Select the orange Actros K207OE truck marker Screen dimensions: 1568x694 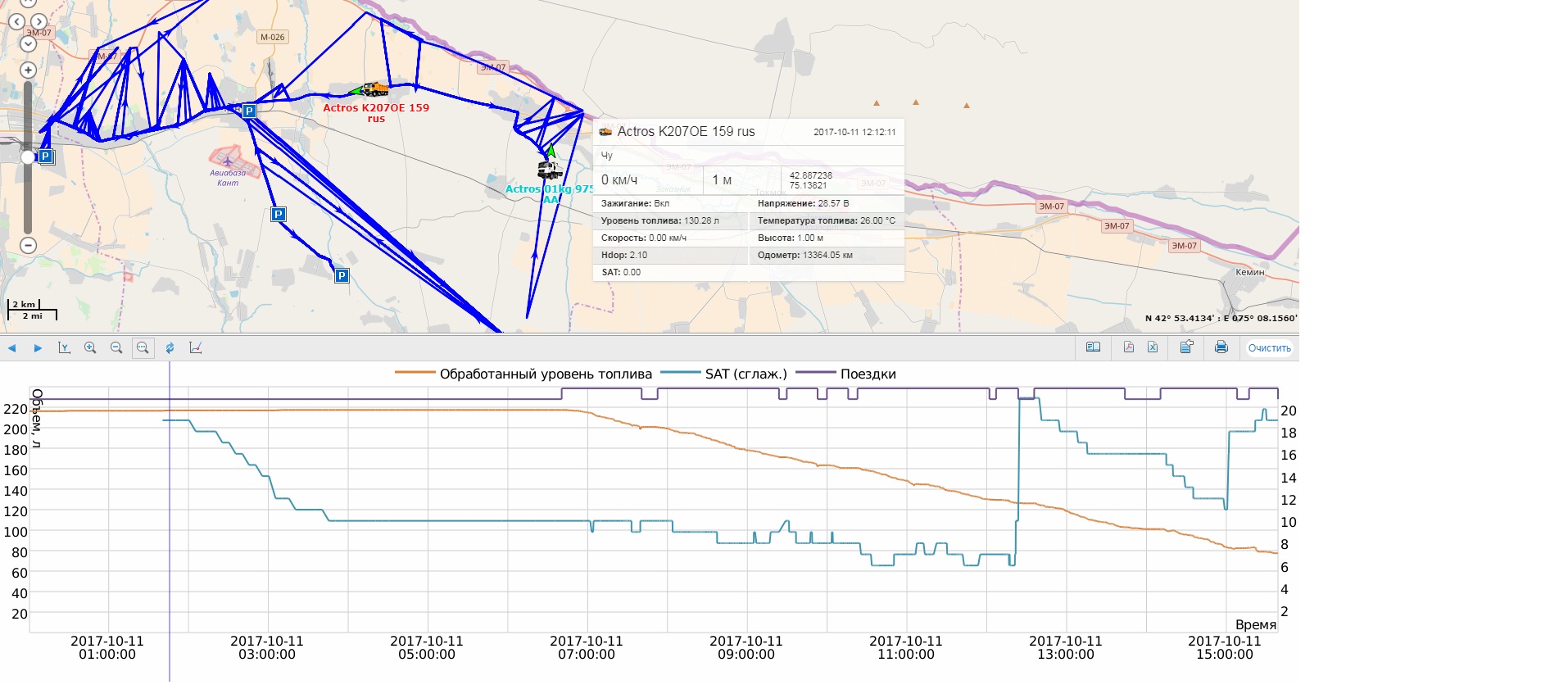point(375,89)
